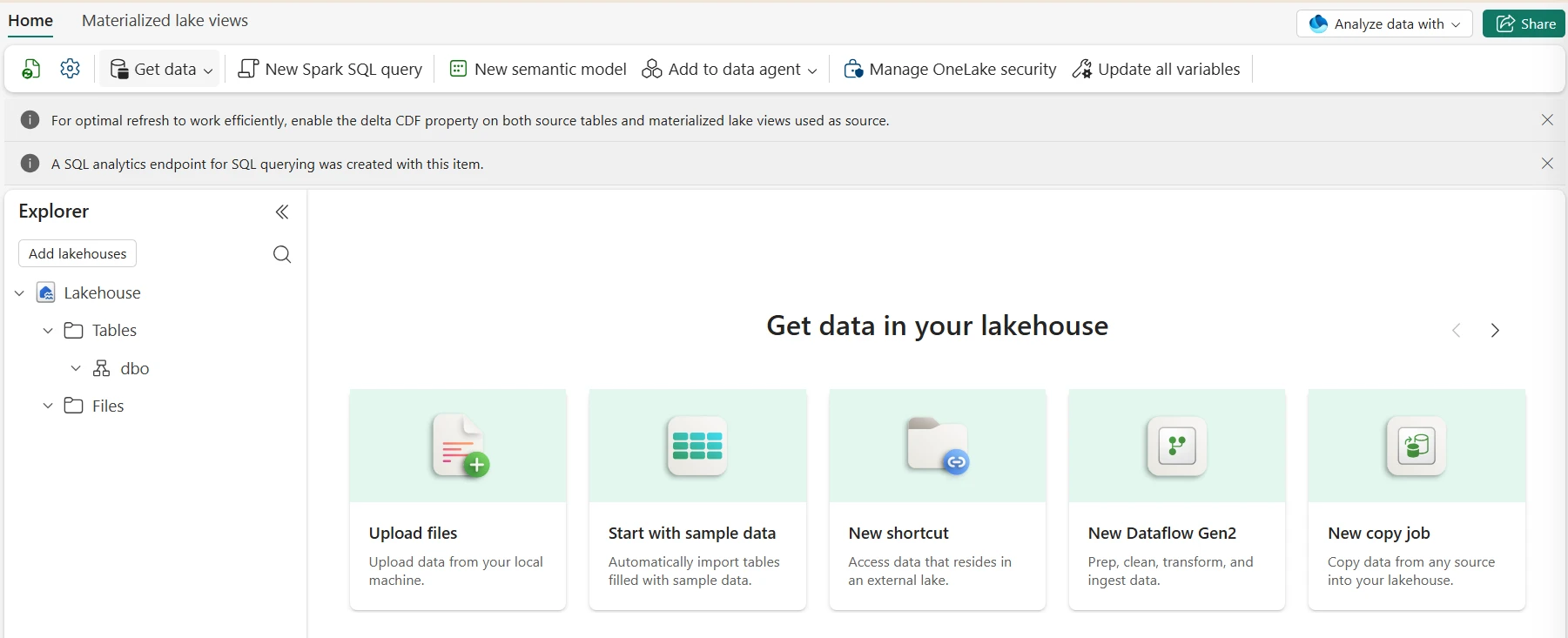This screenshot has width=1568, height=638.
Task: Click New semantic model
Action: tap(538, 69)
